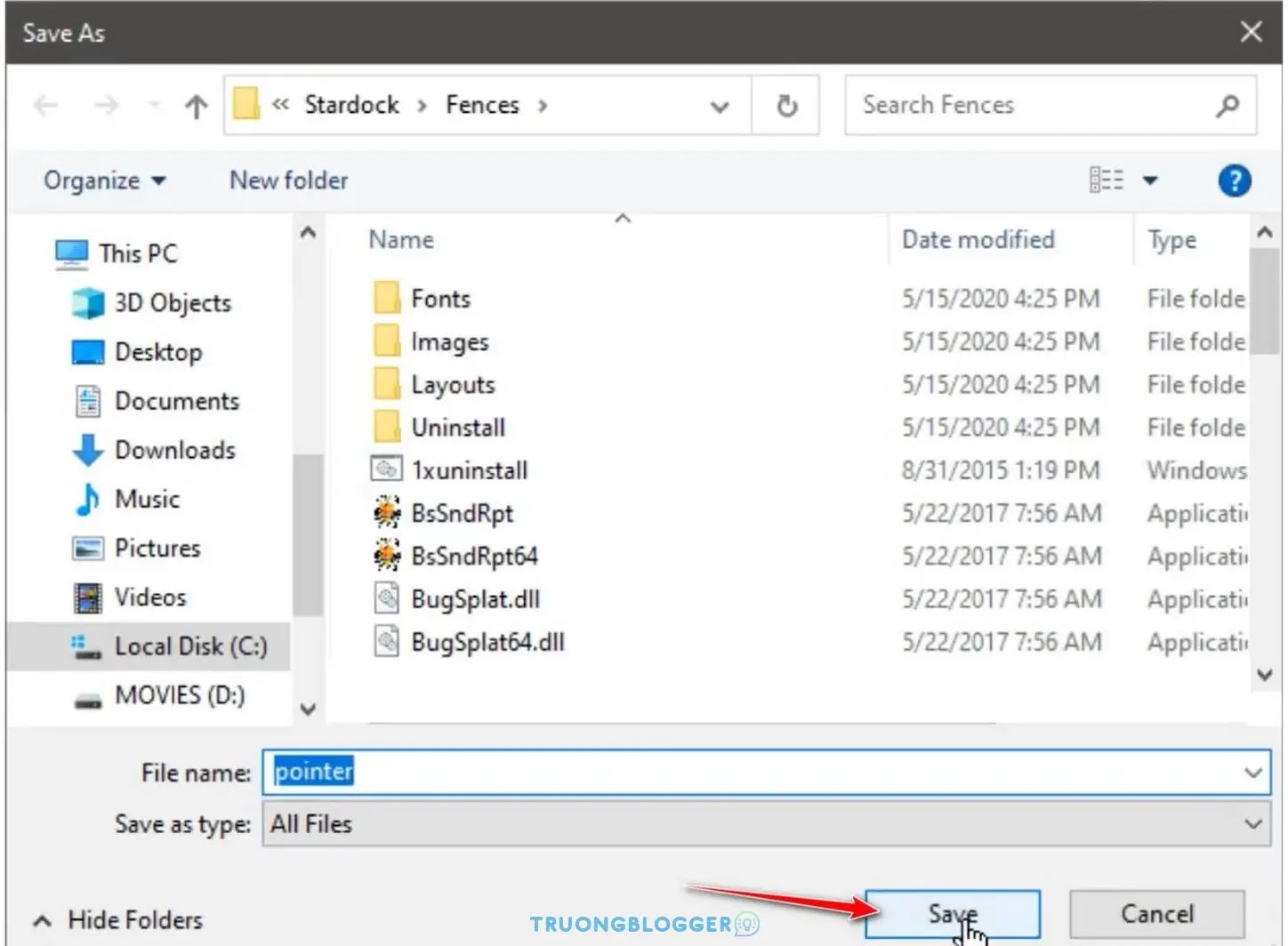Screen dimensions: 1288x946
Task: Click the 1xuninstall file icon
Action: point(387,469)
